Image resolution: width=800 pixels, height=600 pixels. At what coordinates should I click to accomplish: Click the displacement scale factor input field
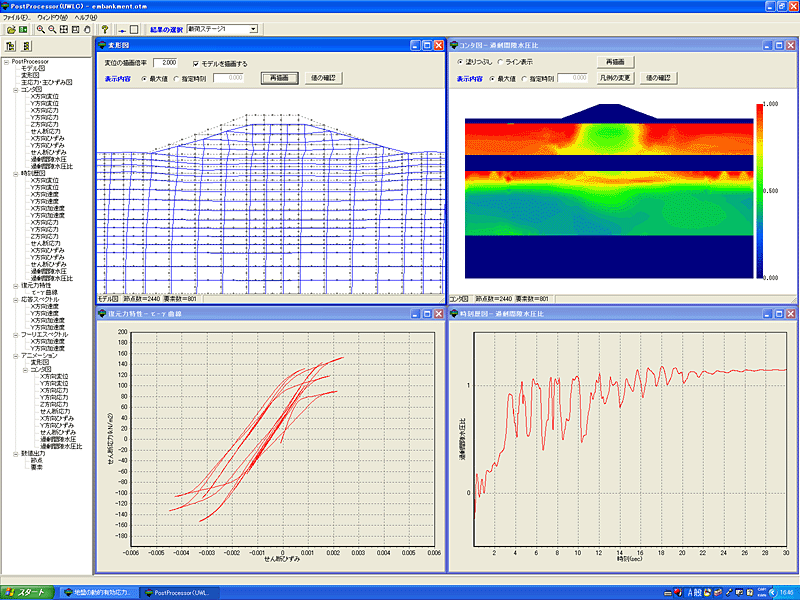point(164,63)
